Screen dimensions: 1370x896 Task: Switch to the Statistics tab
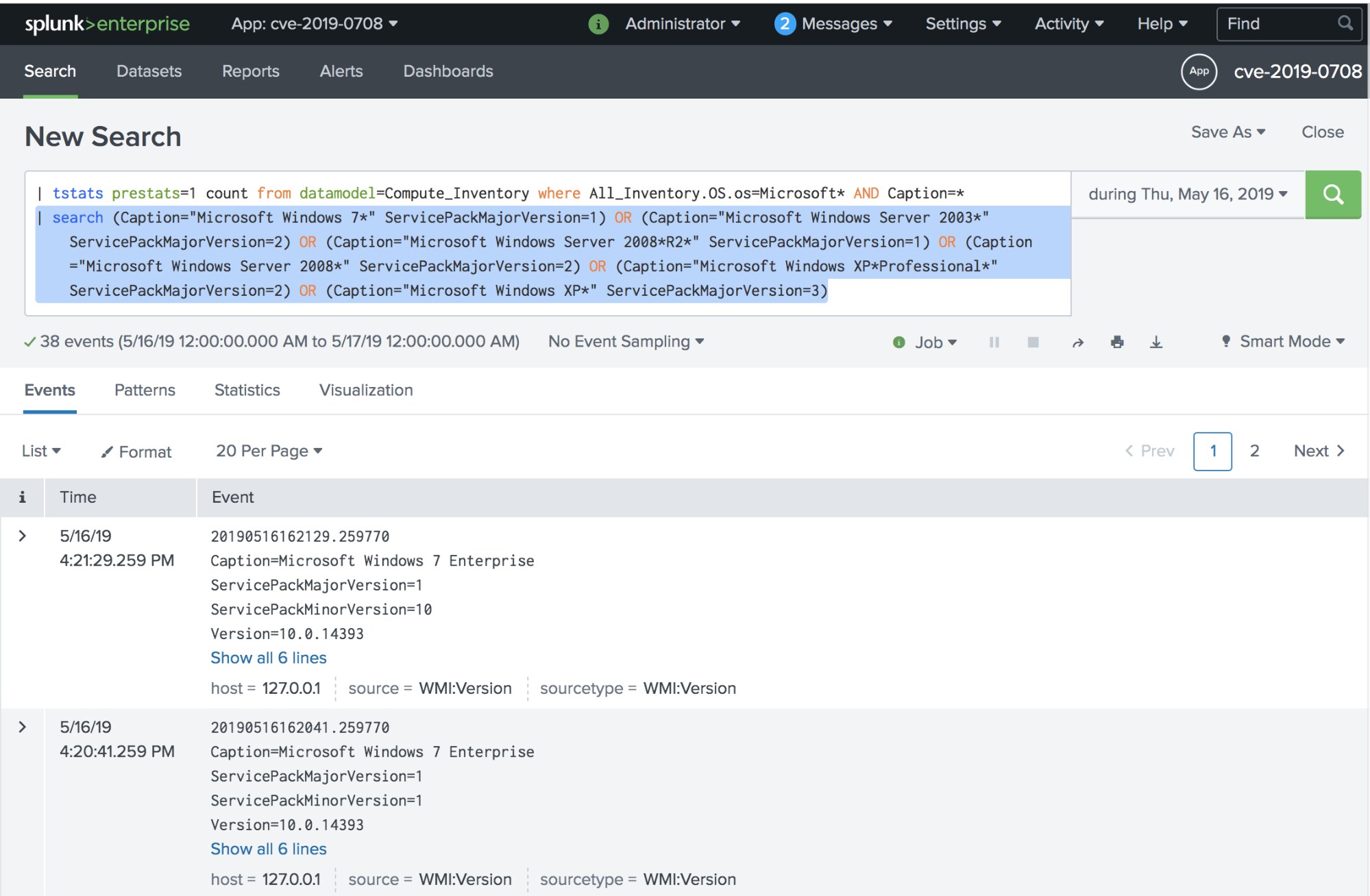click(247, 390)
